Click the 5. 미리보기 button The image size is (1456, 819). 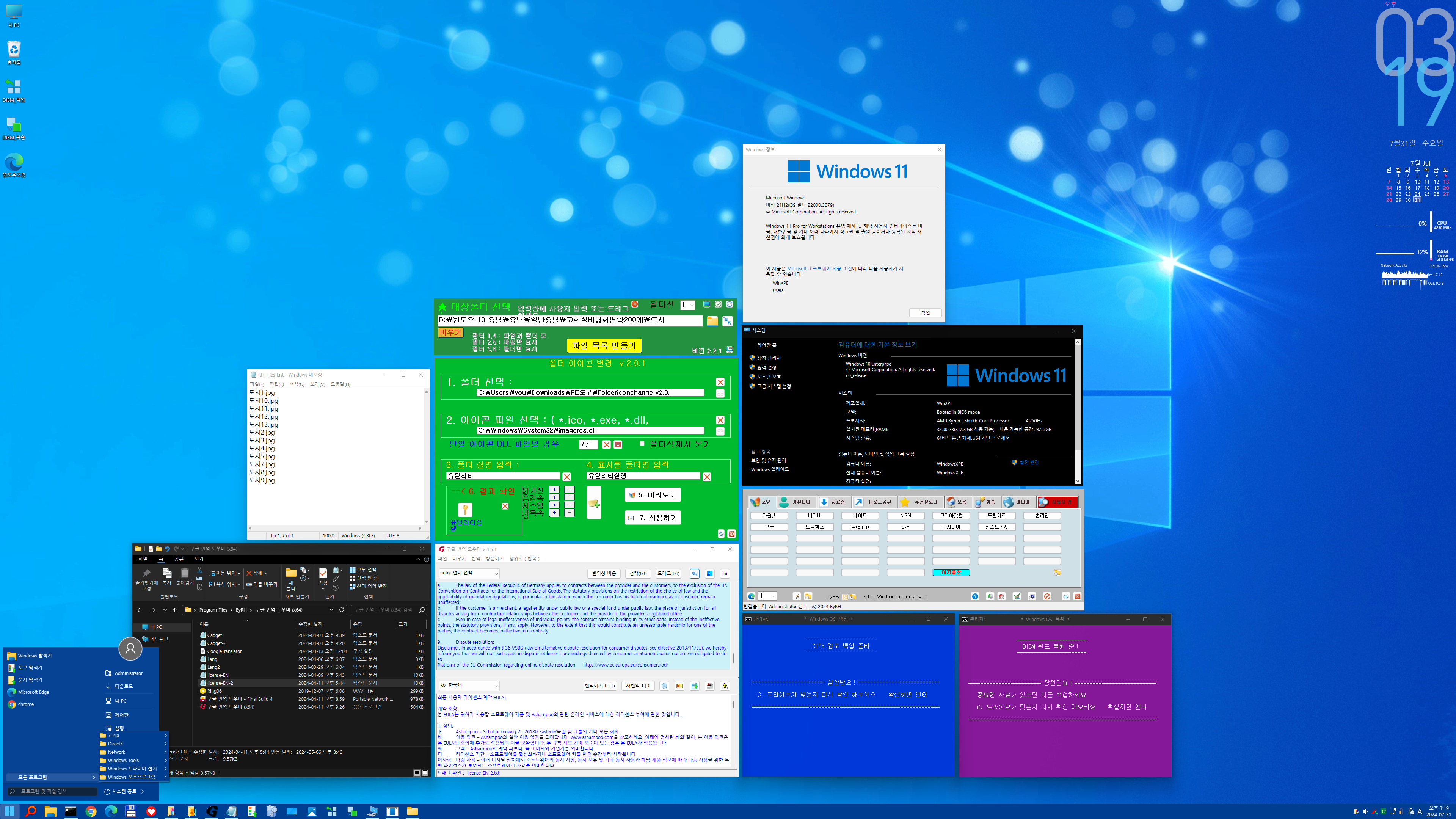(652, 495)
